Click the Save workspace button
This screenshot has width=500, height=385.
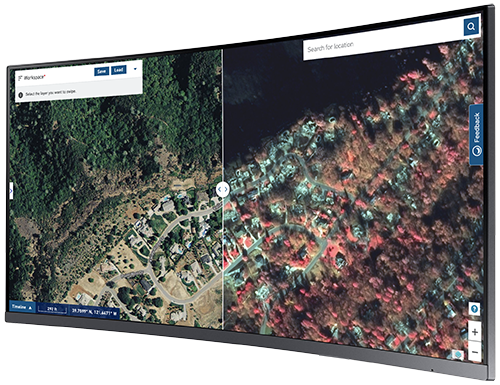point(101,71)
